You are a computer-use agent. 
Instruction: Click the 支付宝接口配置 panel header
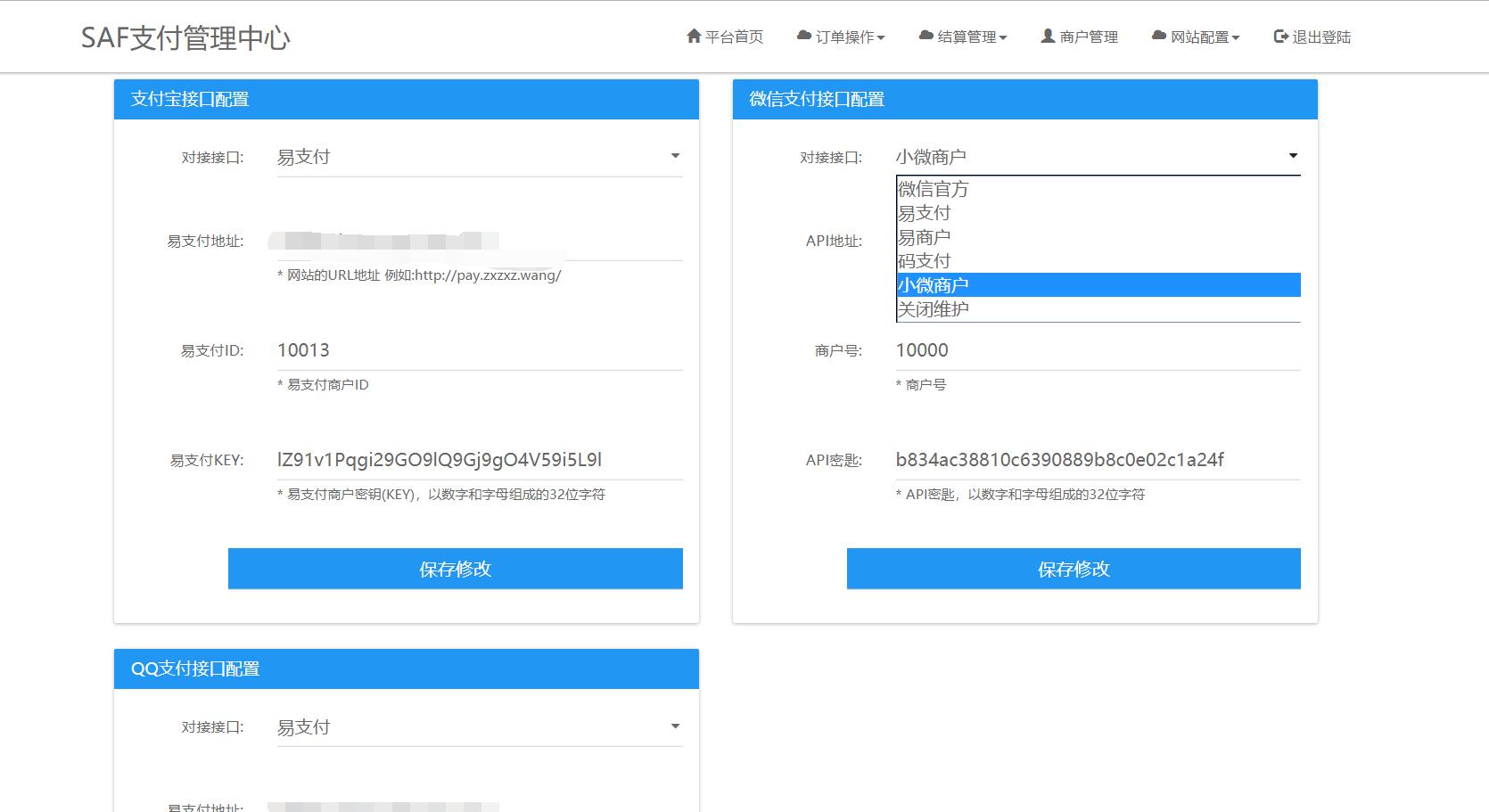[x=407, y=99]
